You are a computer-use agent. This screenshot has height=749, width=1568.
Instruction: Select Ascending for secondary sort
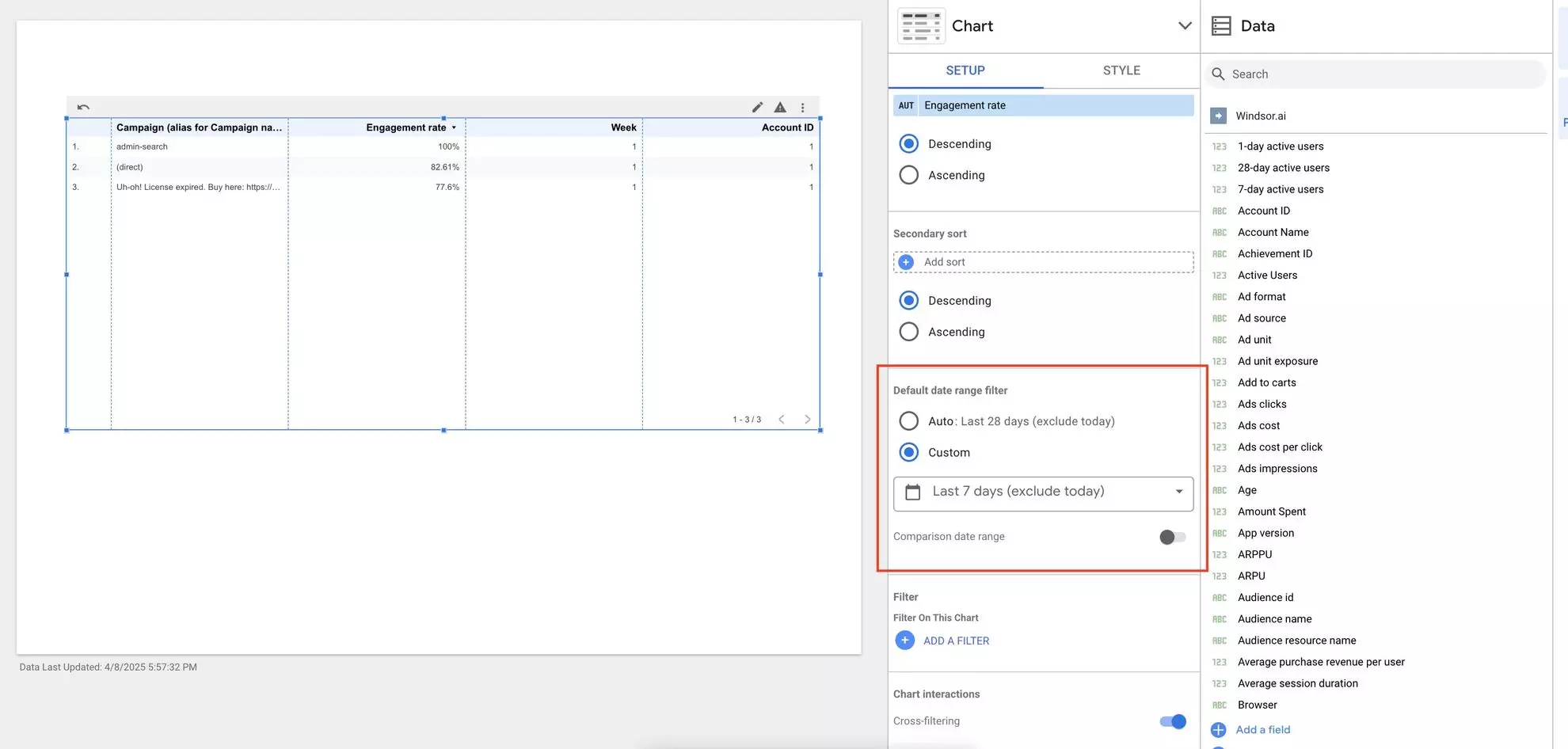[x=909, y=332]
